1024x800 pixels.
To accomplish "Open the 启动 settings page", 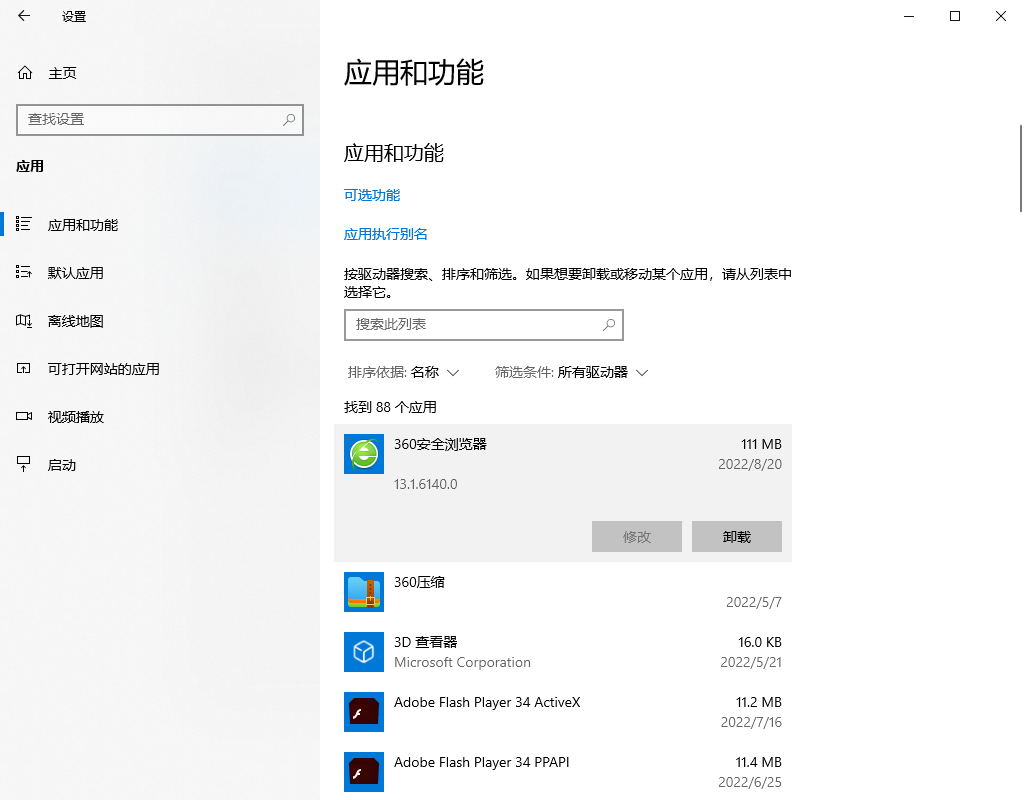I will [62, 465].
